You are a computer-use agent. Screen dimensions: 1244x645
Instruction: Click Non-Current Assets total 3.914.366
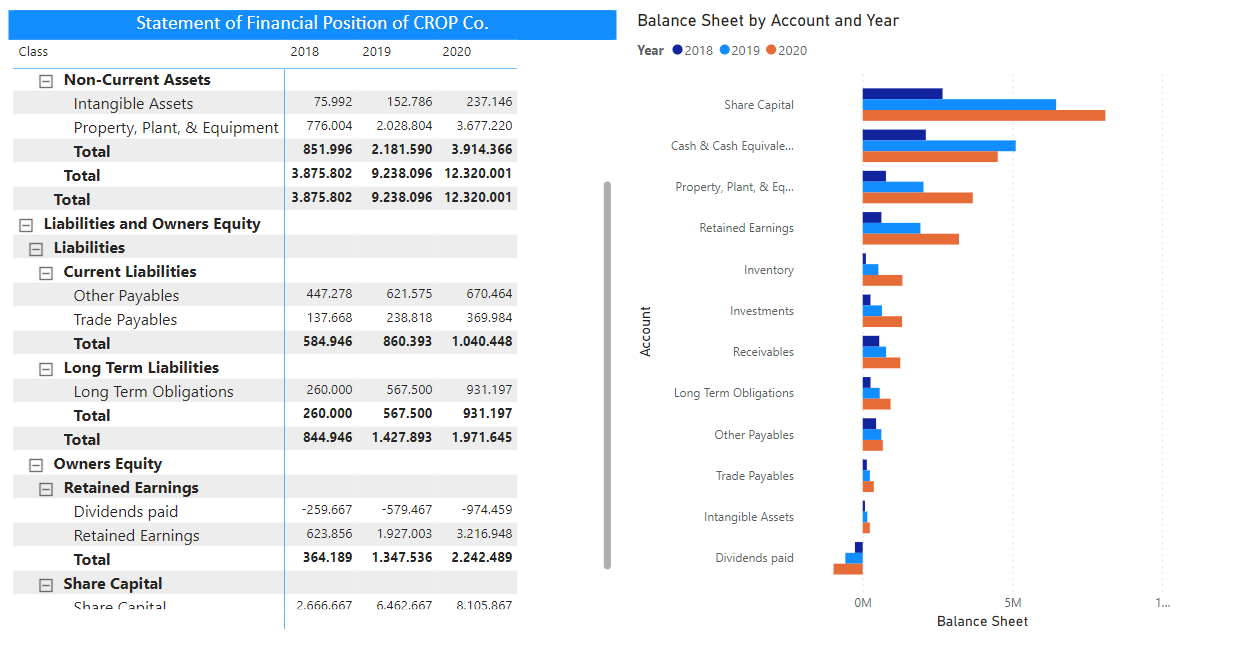(481, 150)
